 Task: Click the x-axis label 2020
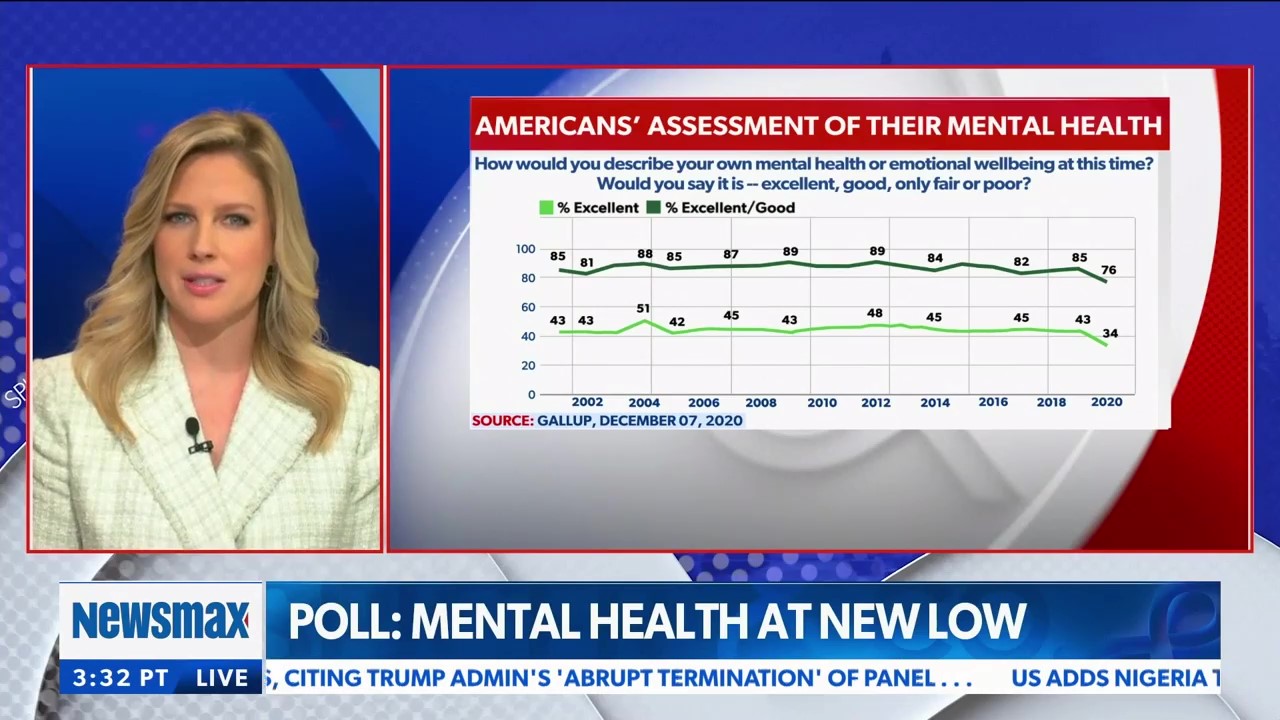click(x=1106, y=402)
